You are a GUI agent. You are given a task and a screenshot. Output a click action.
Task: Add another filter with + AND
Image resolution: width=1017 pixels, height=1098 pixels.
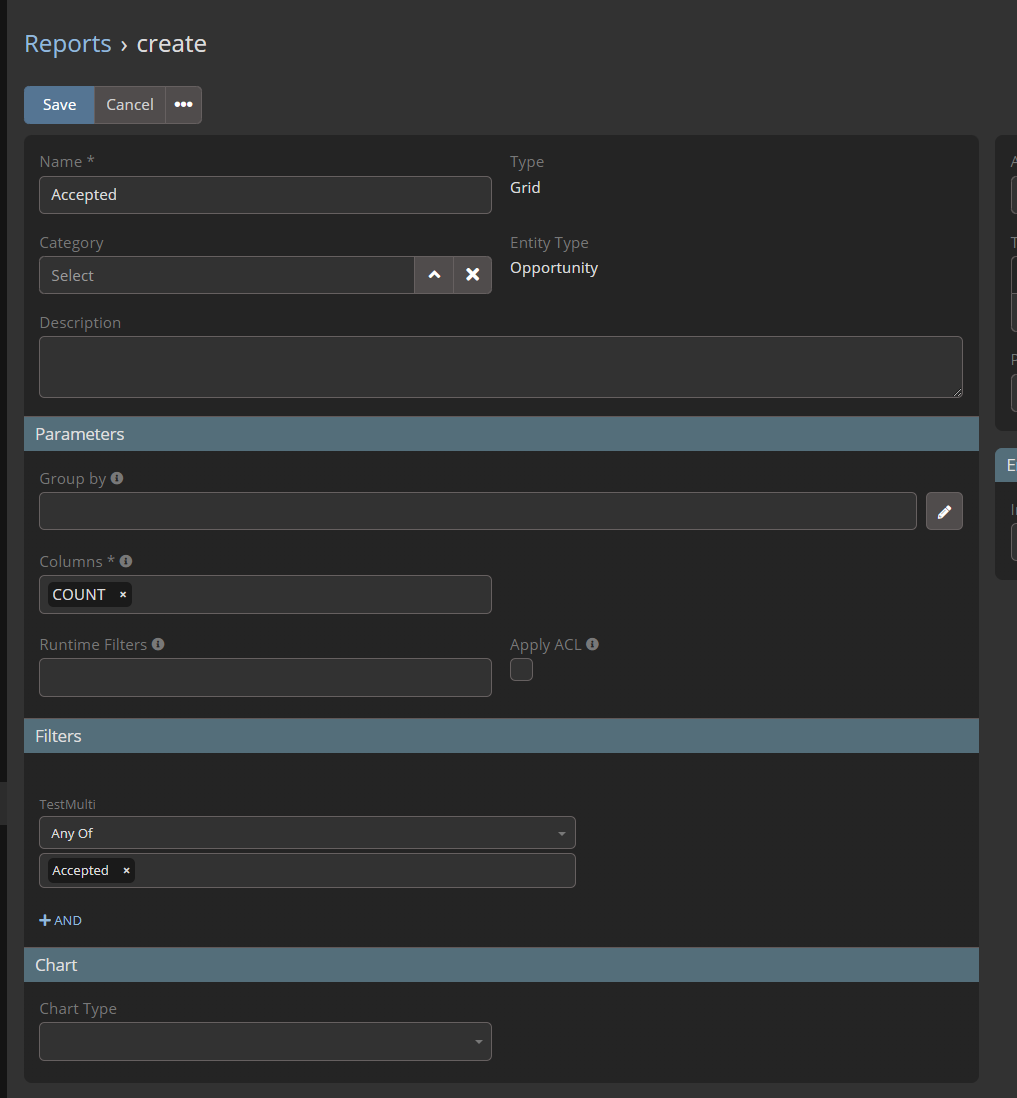coord(61,920)
